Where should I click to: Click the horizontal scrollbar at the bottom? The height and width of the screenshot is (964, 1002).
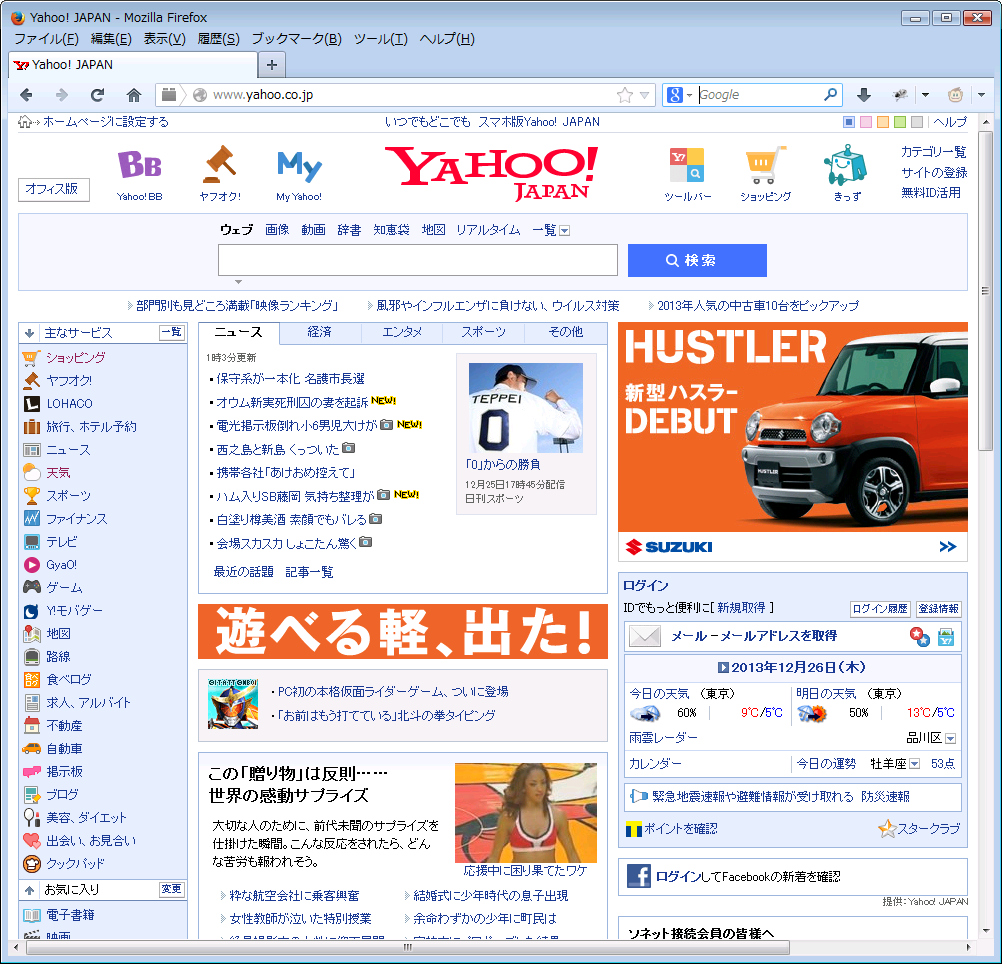pos(407,947)
